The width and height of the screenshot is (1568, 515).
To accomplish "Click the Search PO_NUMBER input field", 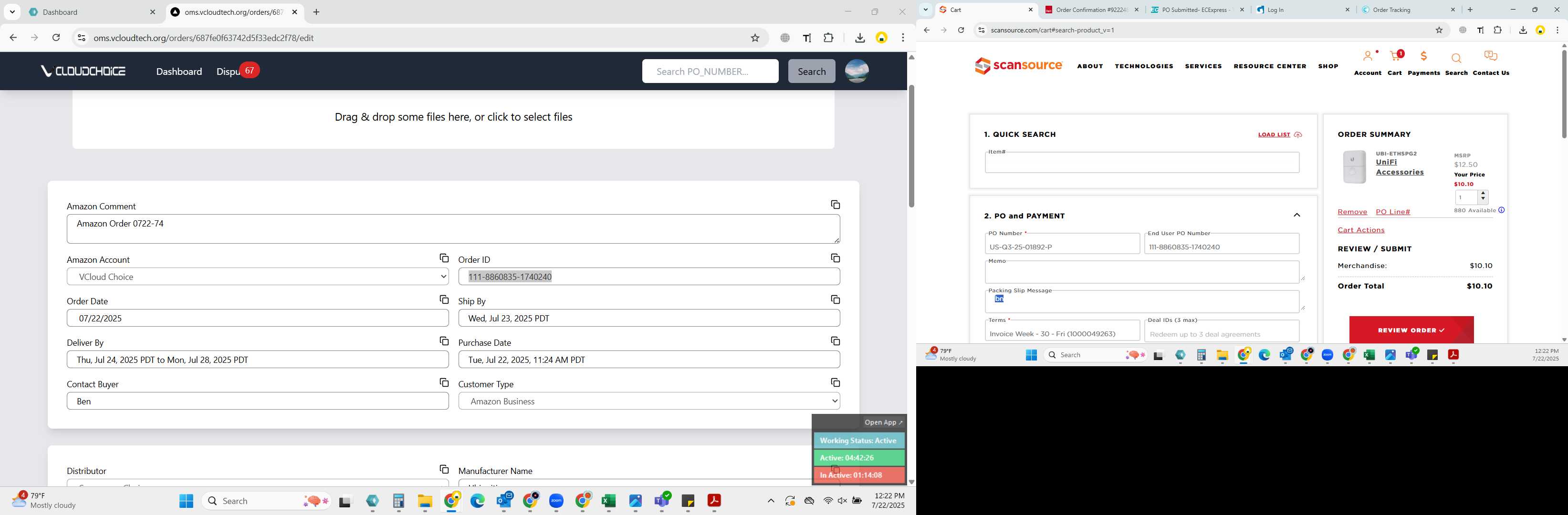I will 710,71.
